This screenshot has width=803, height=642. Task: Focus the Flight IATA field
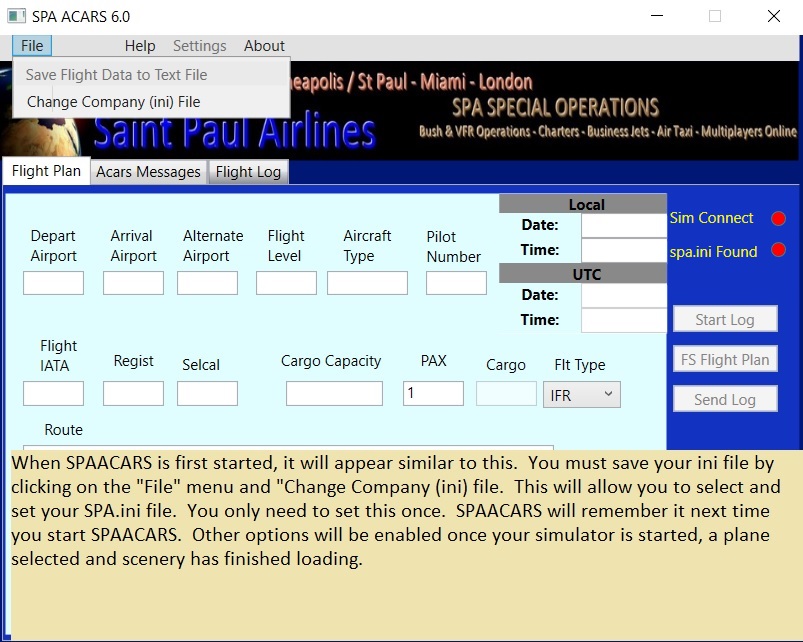pyautogui.click(x=53, y=394)
